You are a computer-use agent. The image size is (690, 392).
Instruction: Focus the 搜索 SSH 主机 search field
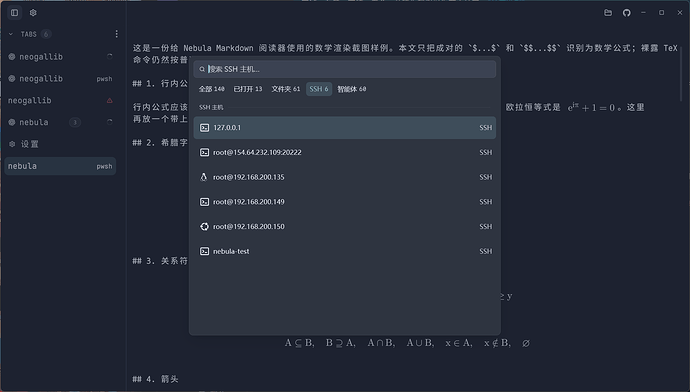[x=345, y=69]
